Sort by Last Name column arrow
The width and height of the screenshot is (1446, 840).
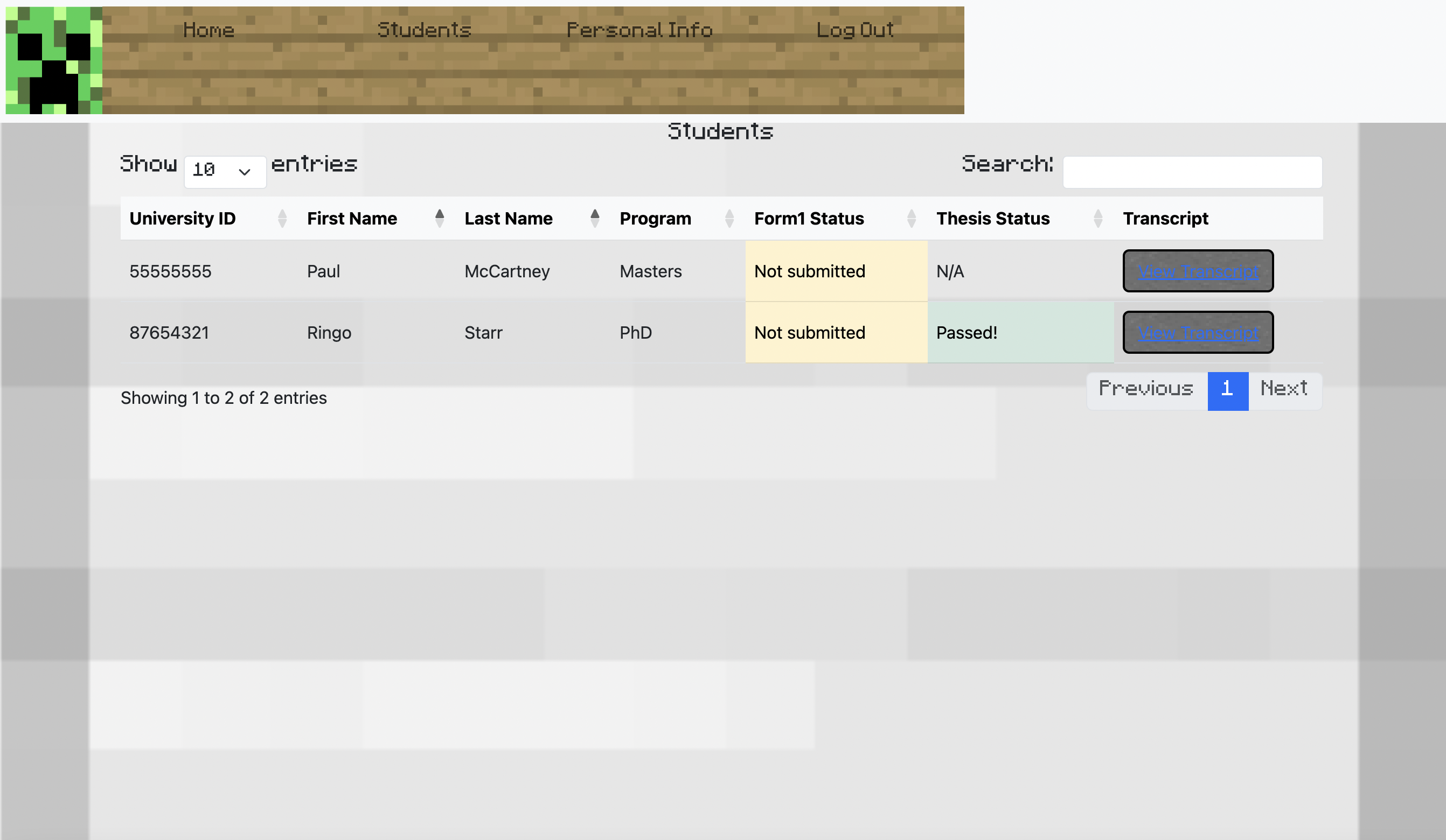click(x=595, y=218)
